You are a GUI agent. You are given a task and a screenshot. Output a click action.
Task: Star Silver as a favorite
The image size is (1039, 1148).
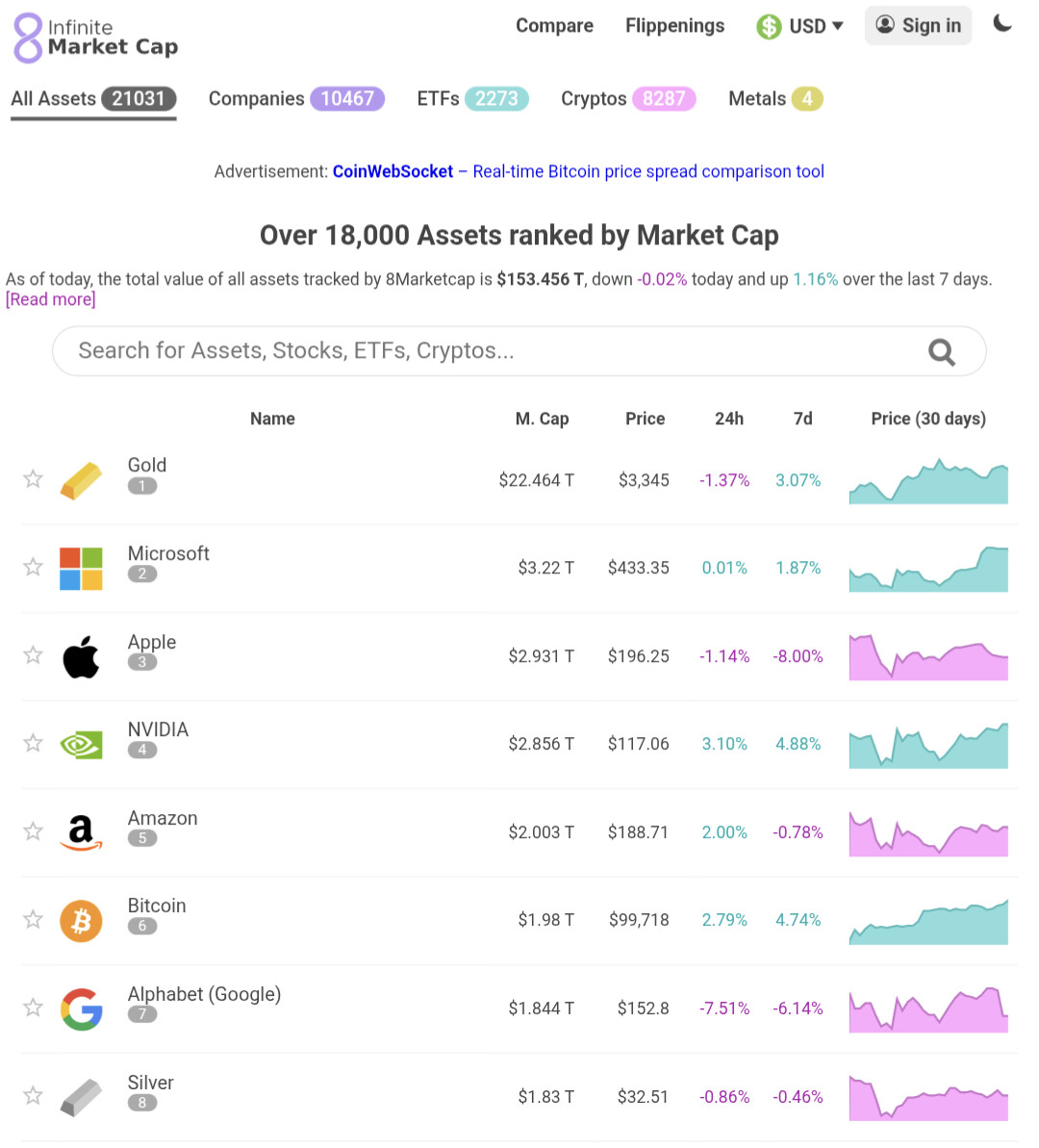[33, 1096]
